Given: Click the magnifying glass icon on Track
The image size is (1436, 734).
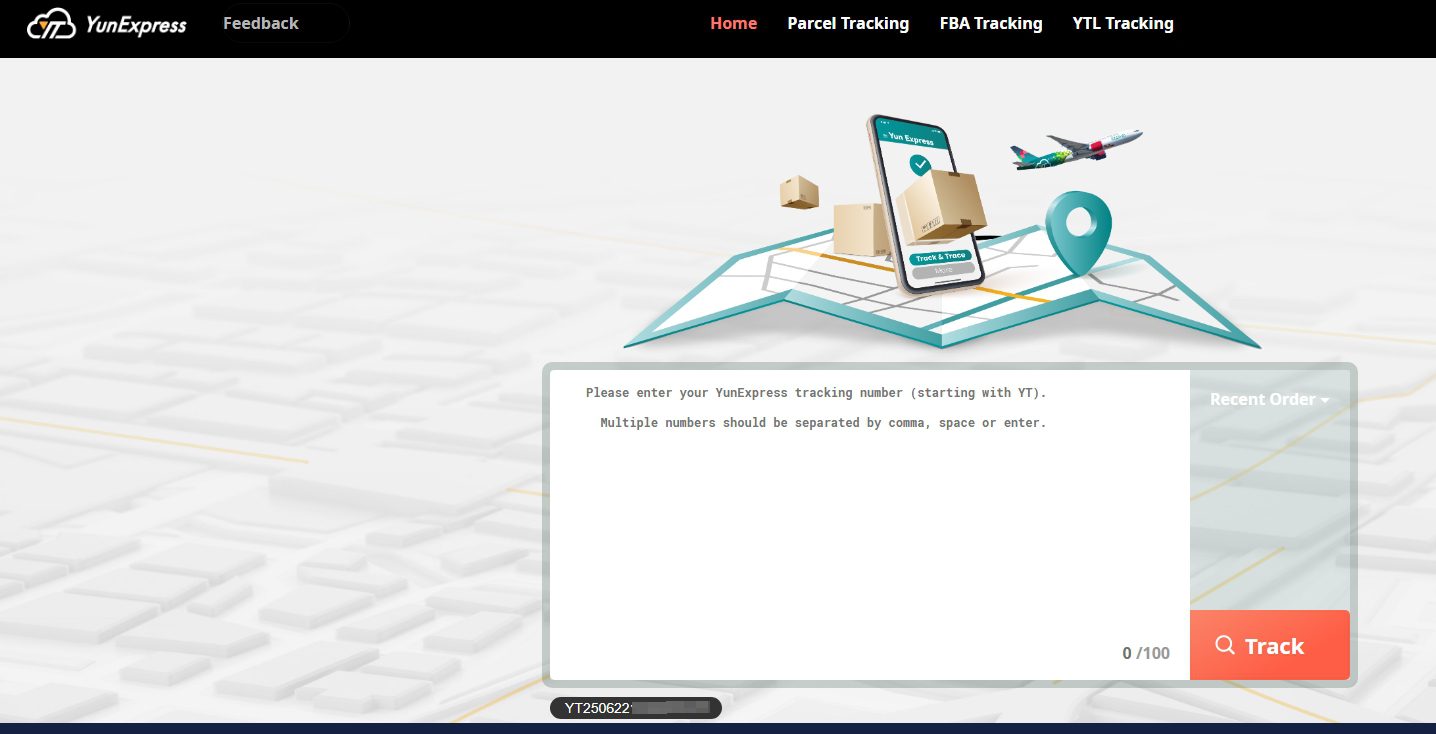Looking at the screenshot, I should [x=1224, y=645].
